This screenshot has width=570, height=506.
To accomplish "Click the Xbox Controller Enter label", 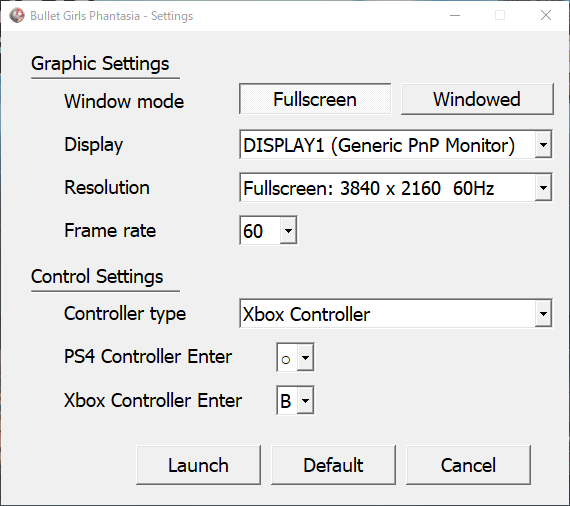I will (x=153, y=400).
